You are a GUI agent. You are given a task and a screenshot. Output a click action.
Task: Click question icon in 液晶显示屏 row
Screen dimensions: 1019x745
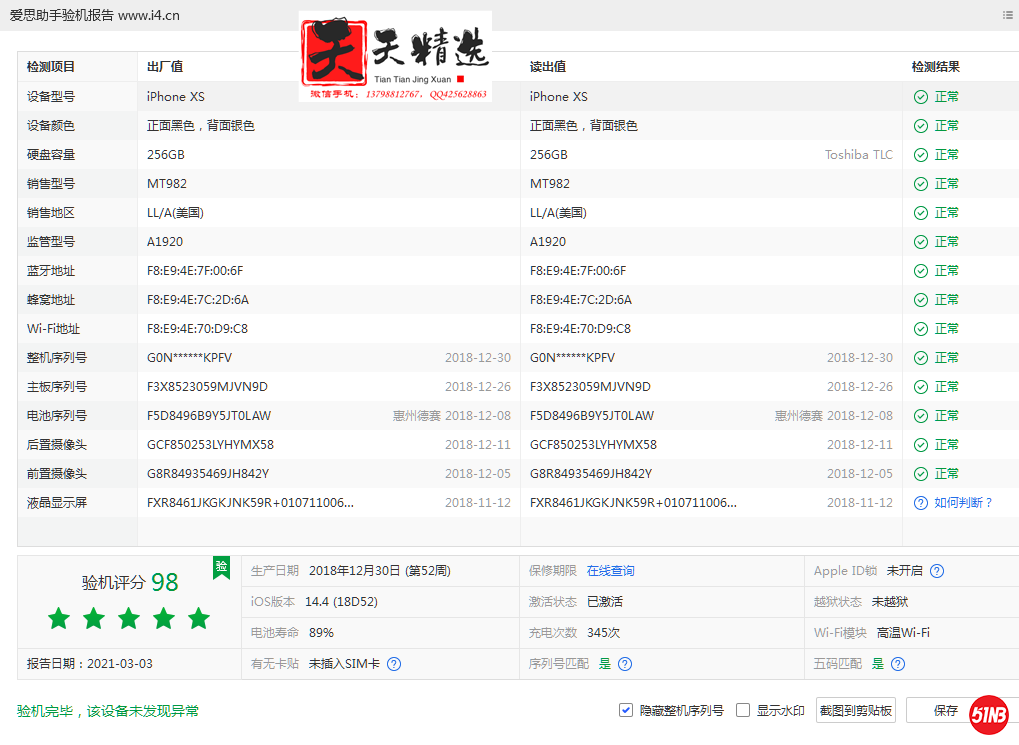pyautogui.click(x=920, y=503)
